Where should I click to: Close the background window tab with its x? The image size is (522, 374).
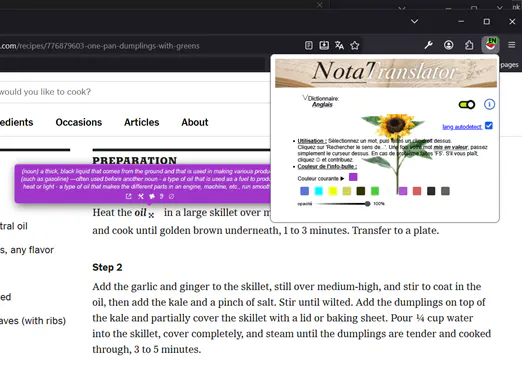pos(319,4)
